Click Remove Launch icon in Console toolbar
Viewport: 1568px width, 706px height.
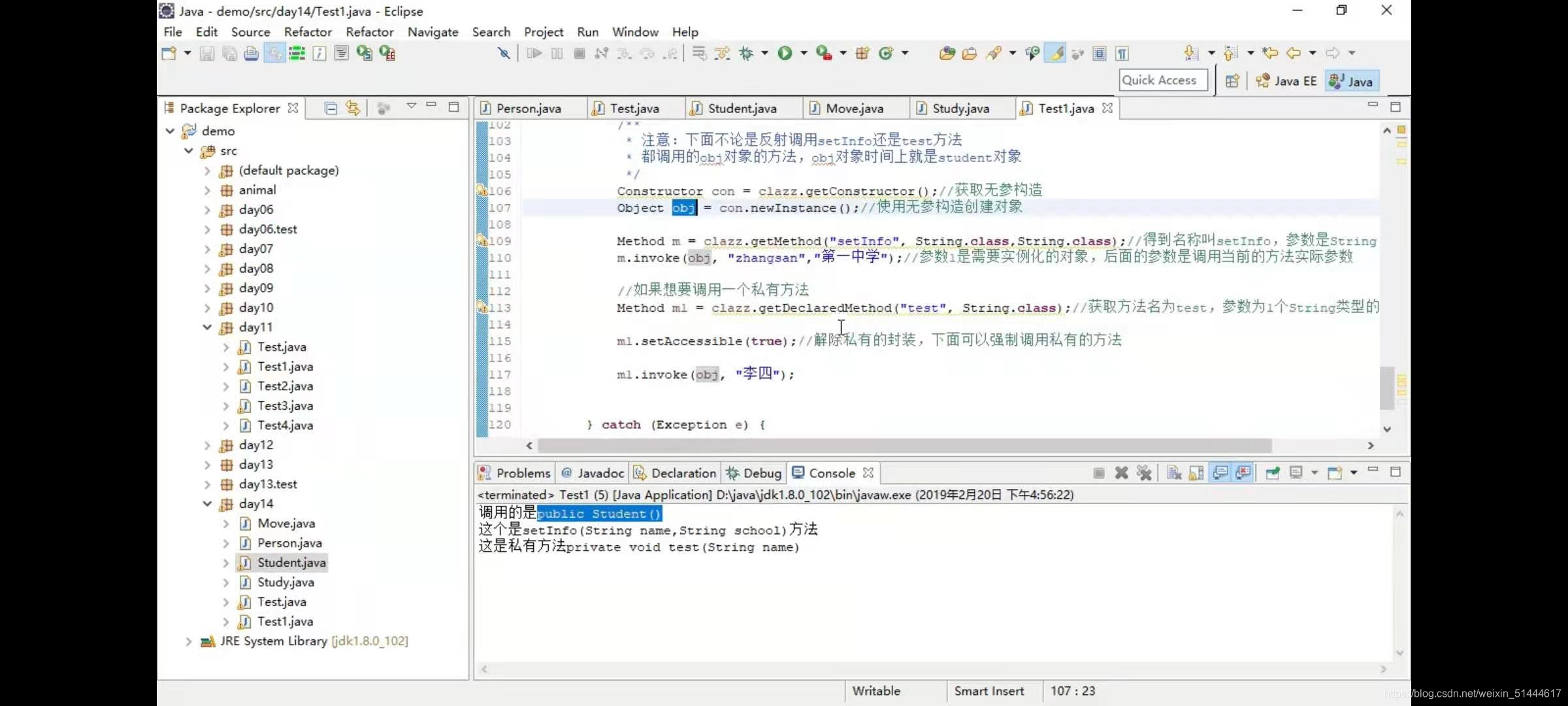tap(1121, 473)
